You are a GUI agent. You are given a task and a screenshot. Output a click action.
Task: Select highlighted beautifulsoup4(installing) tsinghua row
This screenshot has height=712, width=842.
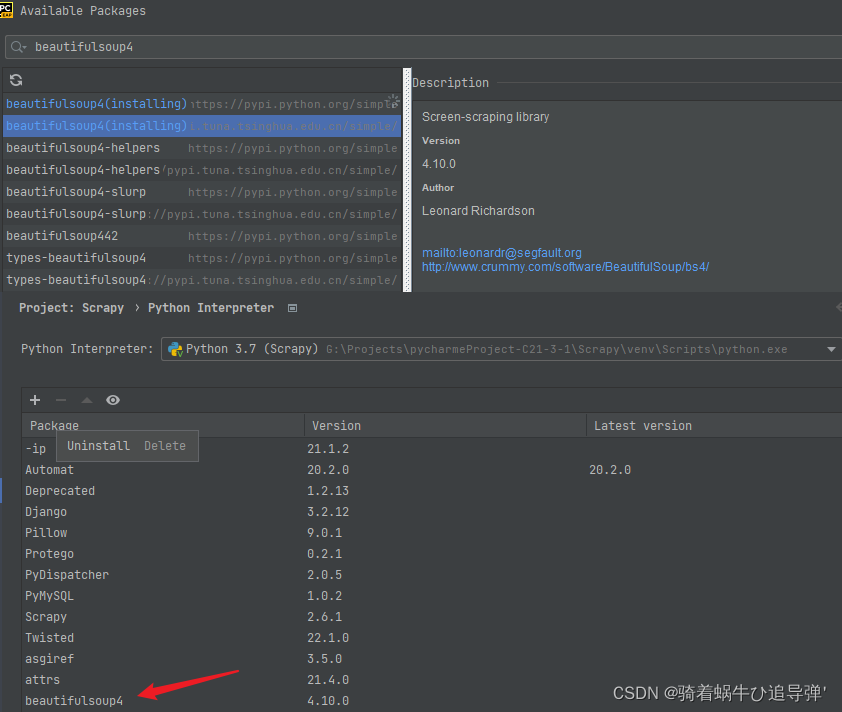pos(202,126)
